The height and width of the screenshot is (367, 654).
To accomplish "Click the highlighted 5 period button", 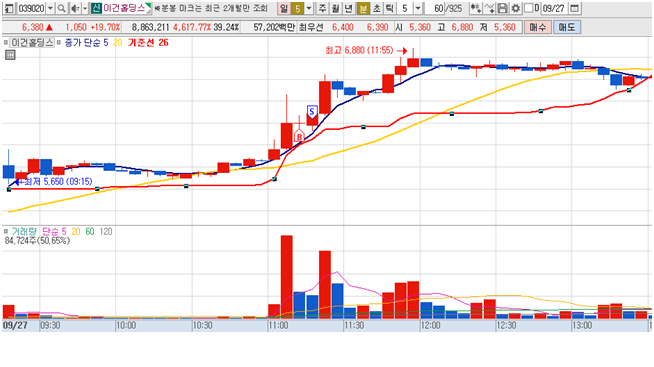I will click(x=297, y=8).
